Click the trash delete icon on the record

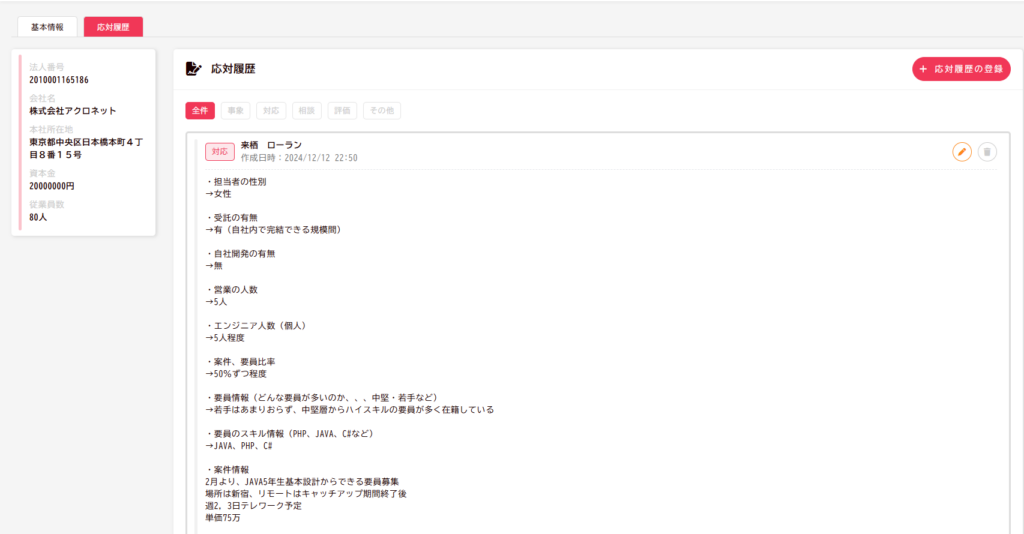pos(987,152)
